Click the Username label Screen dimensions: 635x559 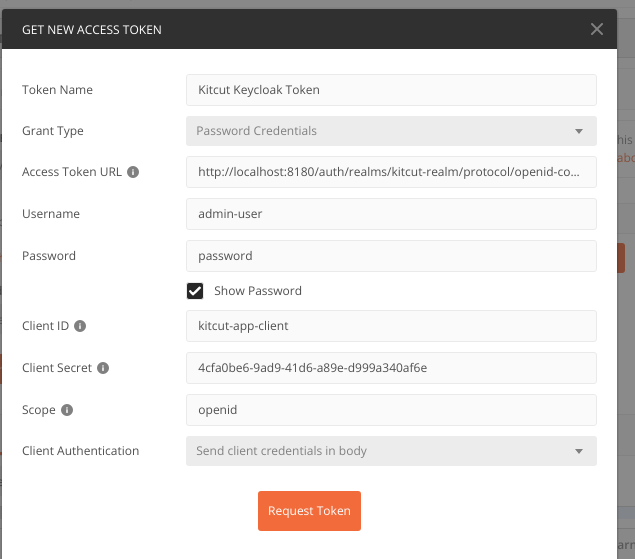[x=51, y=214]
